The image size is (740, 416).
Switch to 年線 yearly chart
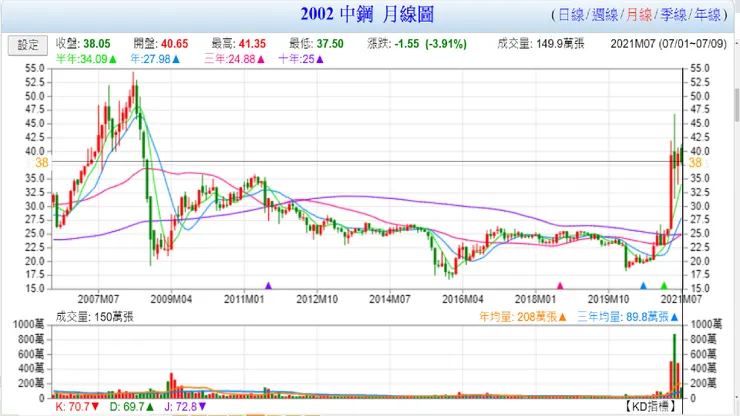pos(707,15)
